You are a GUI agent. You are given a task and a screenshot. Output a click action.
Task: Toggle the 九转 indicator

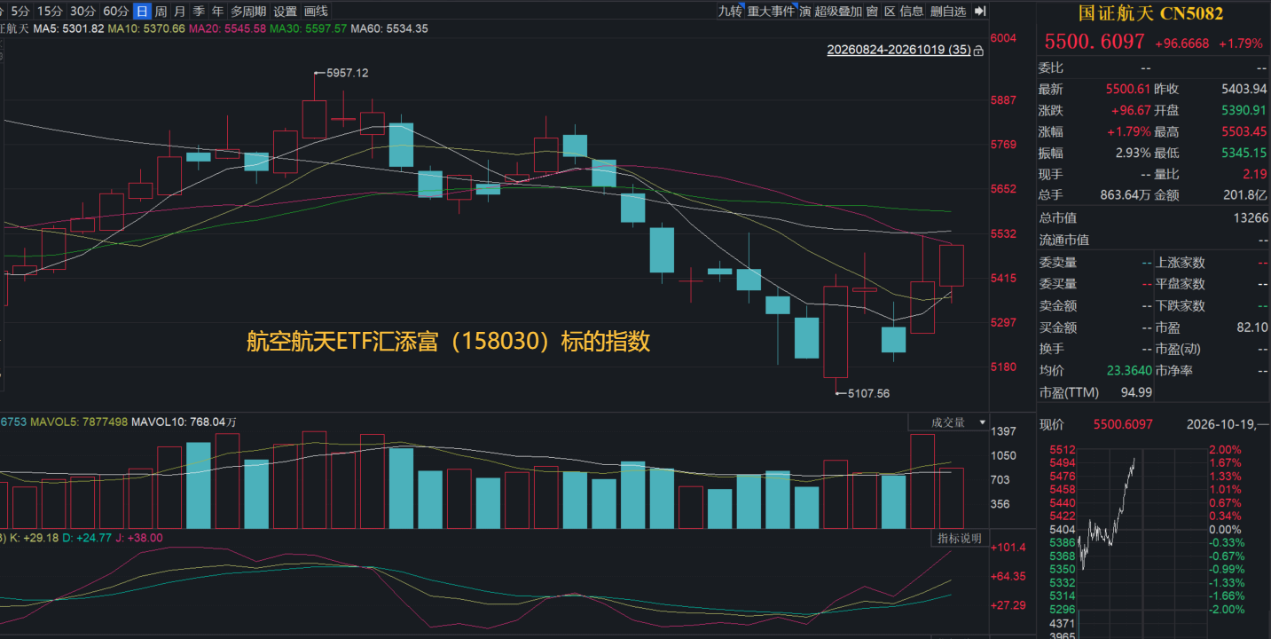coord(730,11)
